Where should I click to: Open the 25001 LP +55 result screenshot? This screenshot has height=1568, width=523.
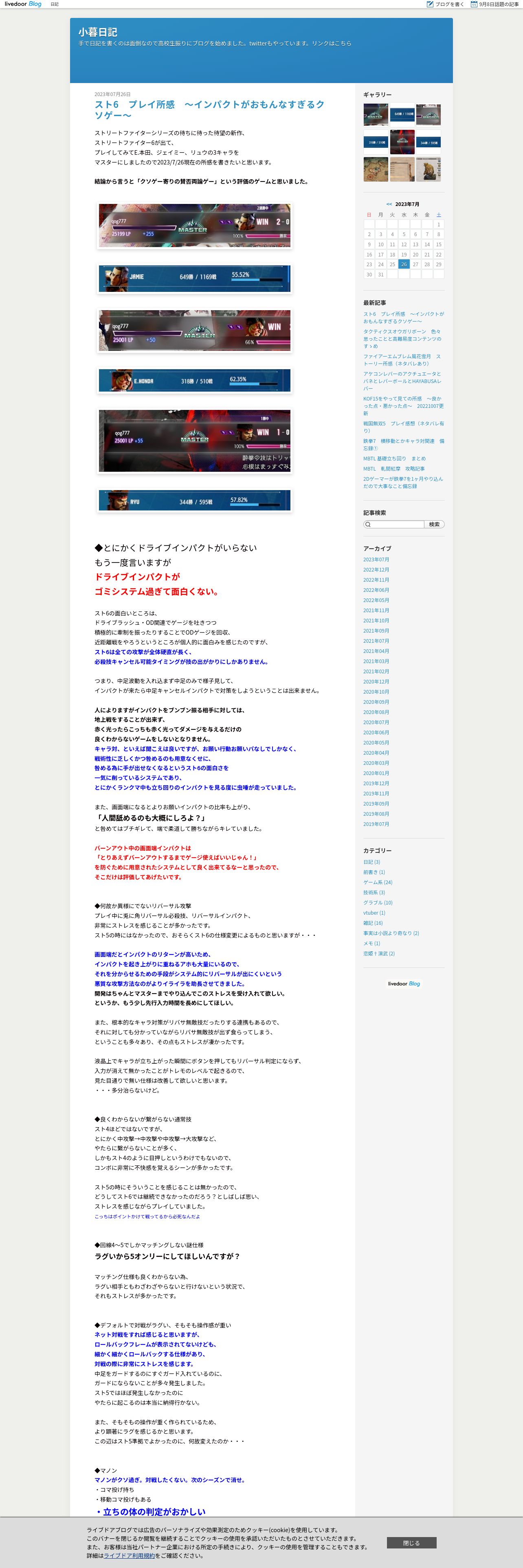pos(194,441)
